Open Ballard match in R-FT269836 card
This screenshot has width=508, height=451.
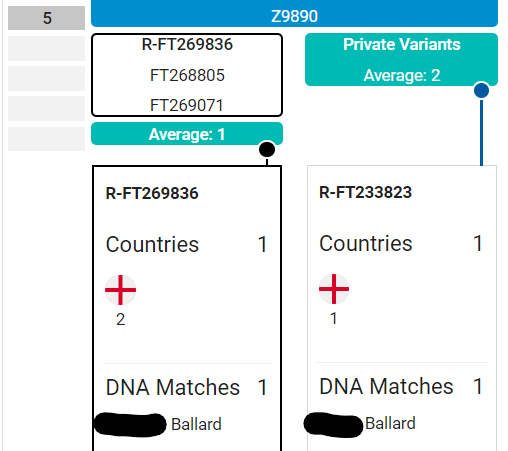click(x=196, y=424)
